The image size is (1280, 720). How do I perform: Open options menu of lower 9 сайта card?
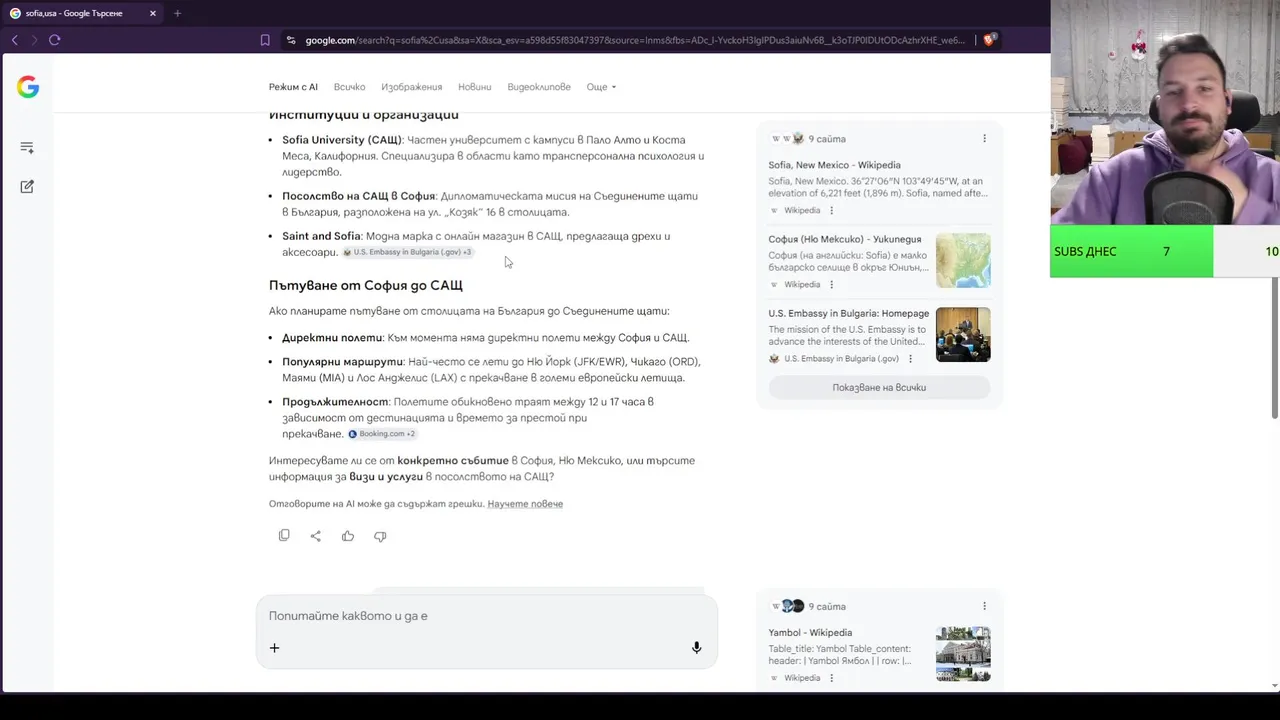pyautogui.click(x=984, y=606)
